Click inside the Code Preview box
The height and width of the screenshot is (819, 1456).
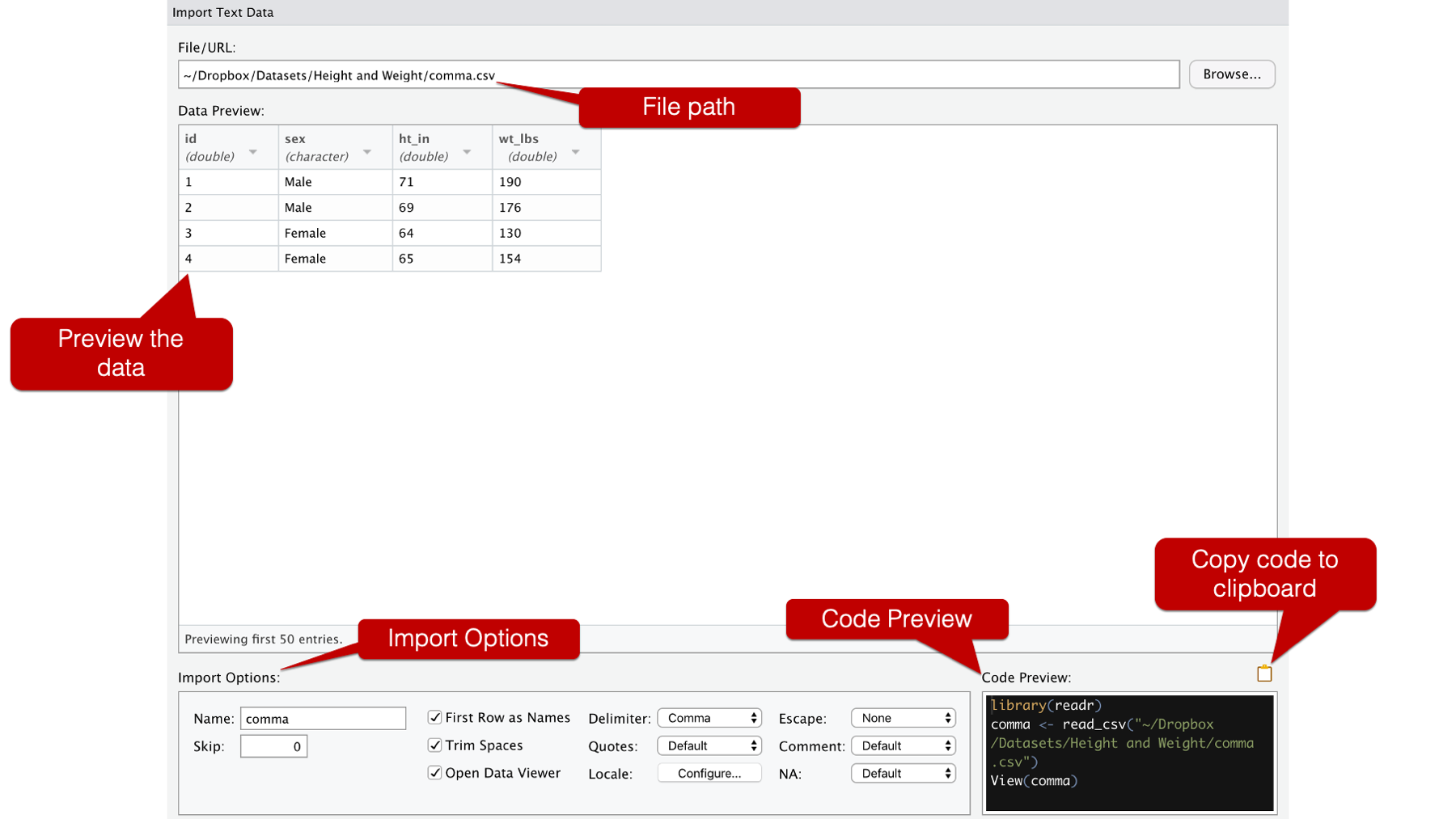1129,753
